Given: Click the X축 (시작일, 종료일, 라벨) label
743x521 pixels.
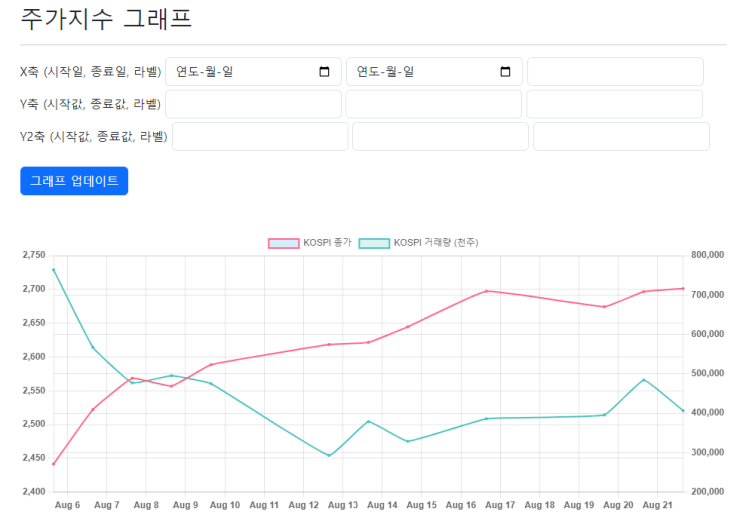Looking at the screenshot, I should [91, 72].
